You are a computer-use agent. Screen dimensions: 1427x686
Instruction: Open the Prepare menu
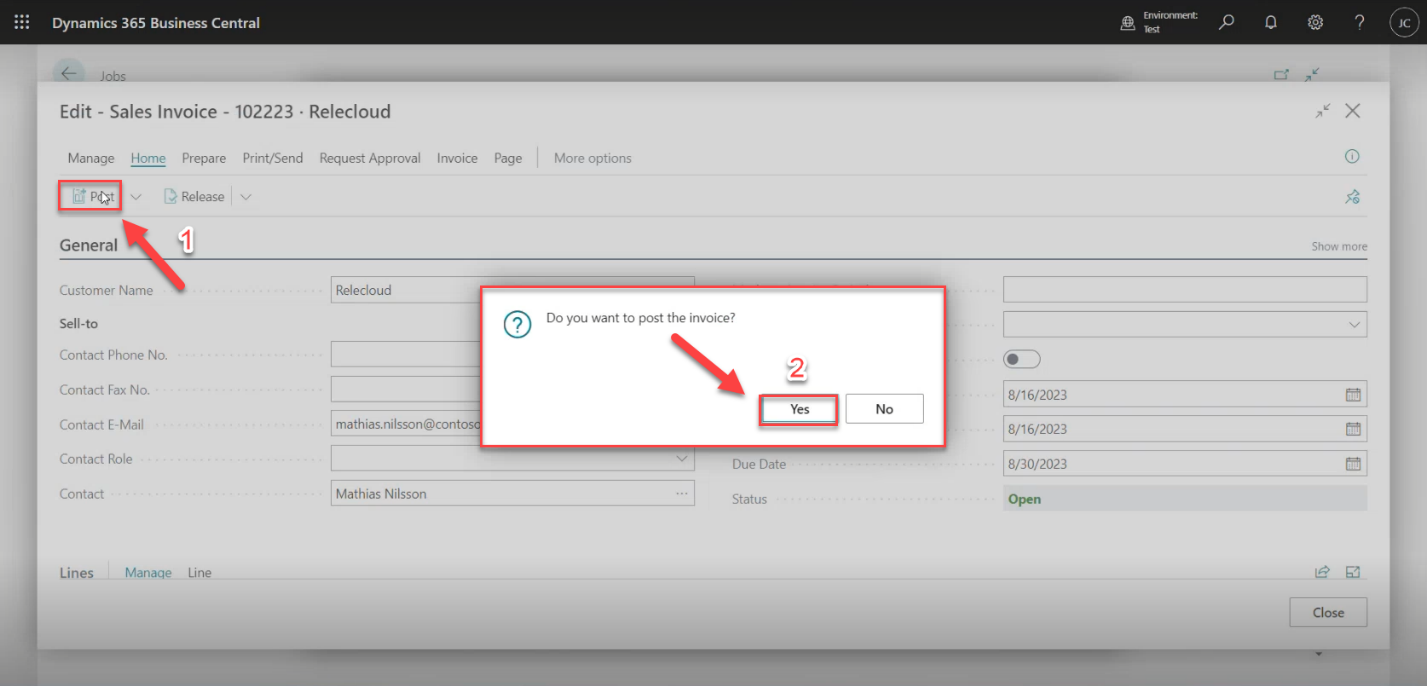(204, 158)
